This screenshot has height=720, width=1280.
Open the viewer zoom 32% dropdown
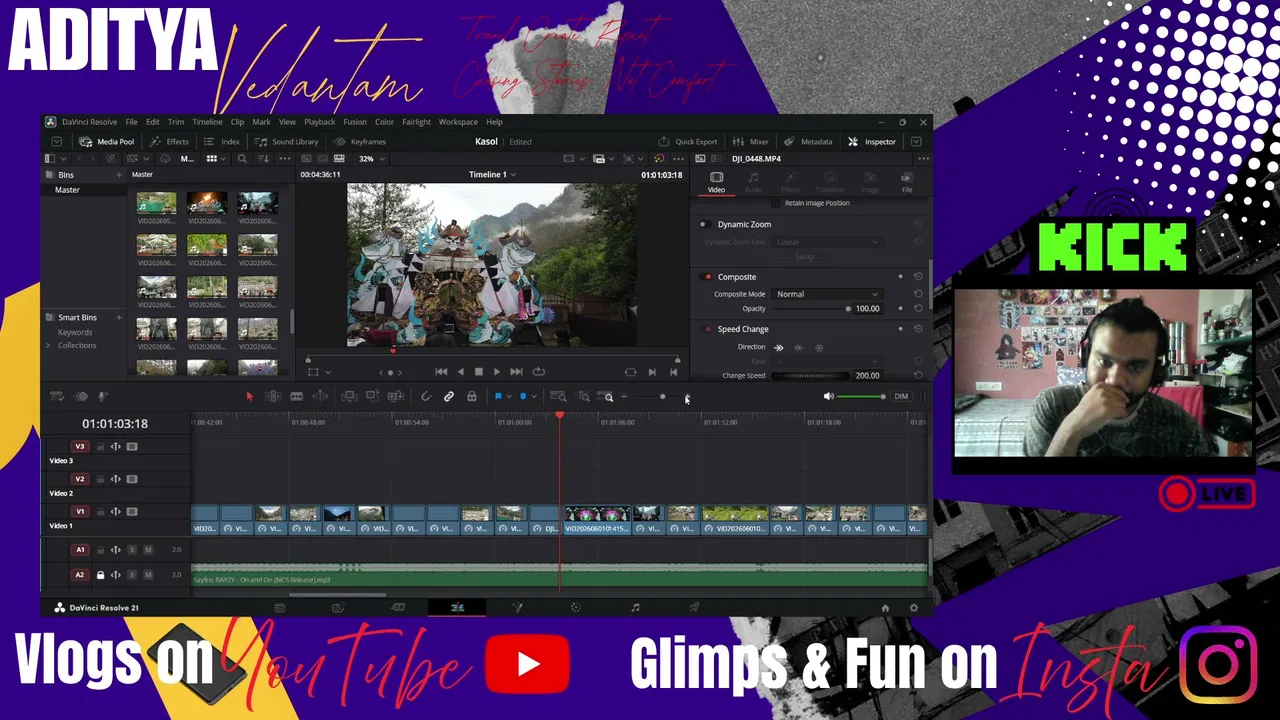(370, 159)
